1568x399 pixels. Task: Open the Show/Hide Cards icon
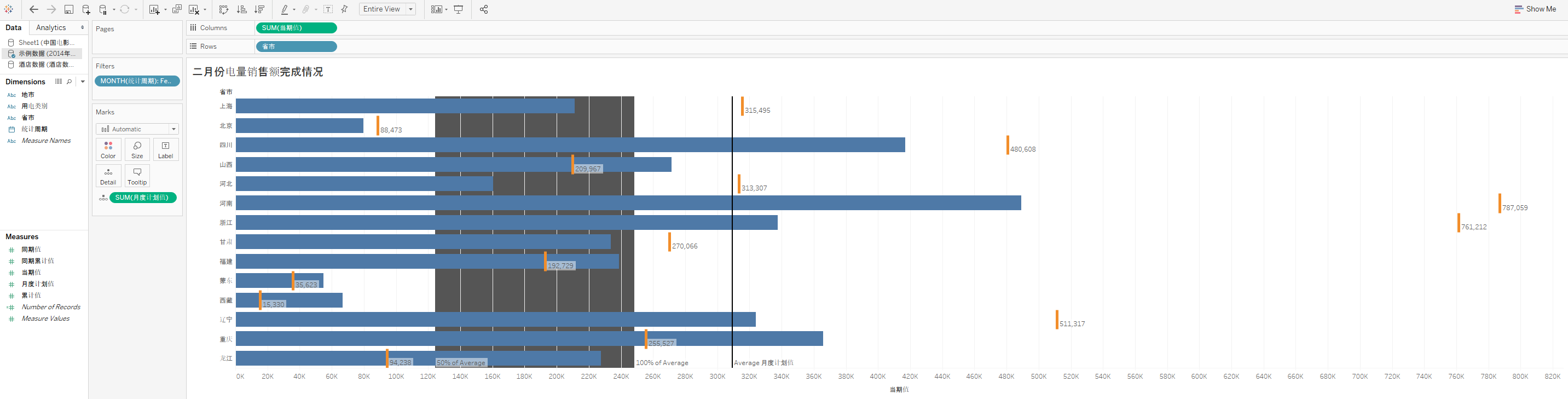[x=436, y=9]
